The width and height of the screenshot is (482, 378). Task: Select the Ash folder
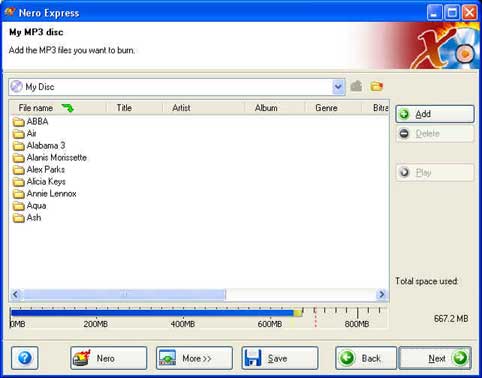click(x=27, y=218)
